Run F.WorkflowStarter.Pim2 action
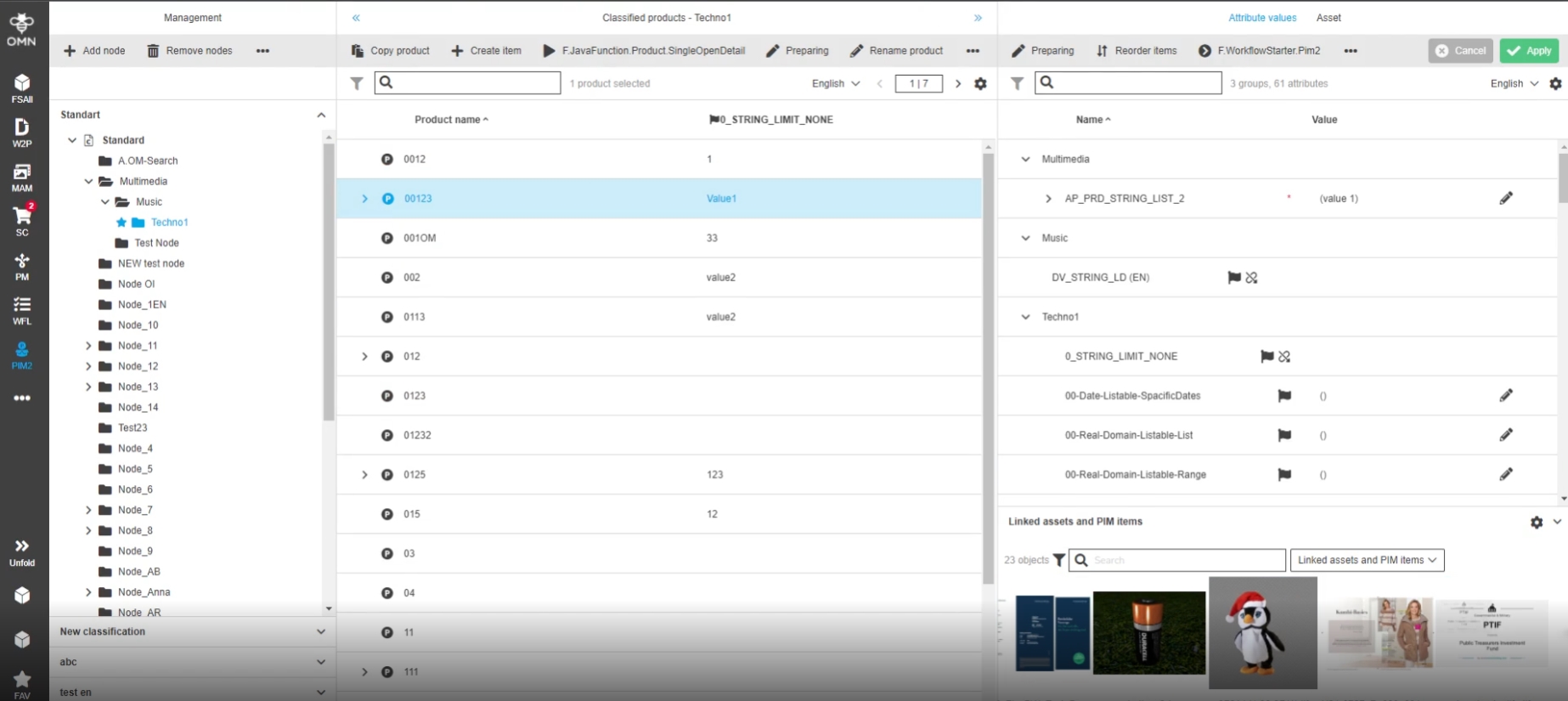1568x701 pixels. [1259, 51]
